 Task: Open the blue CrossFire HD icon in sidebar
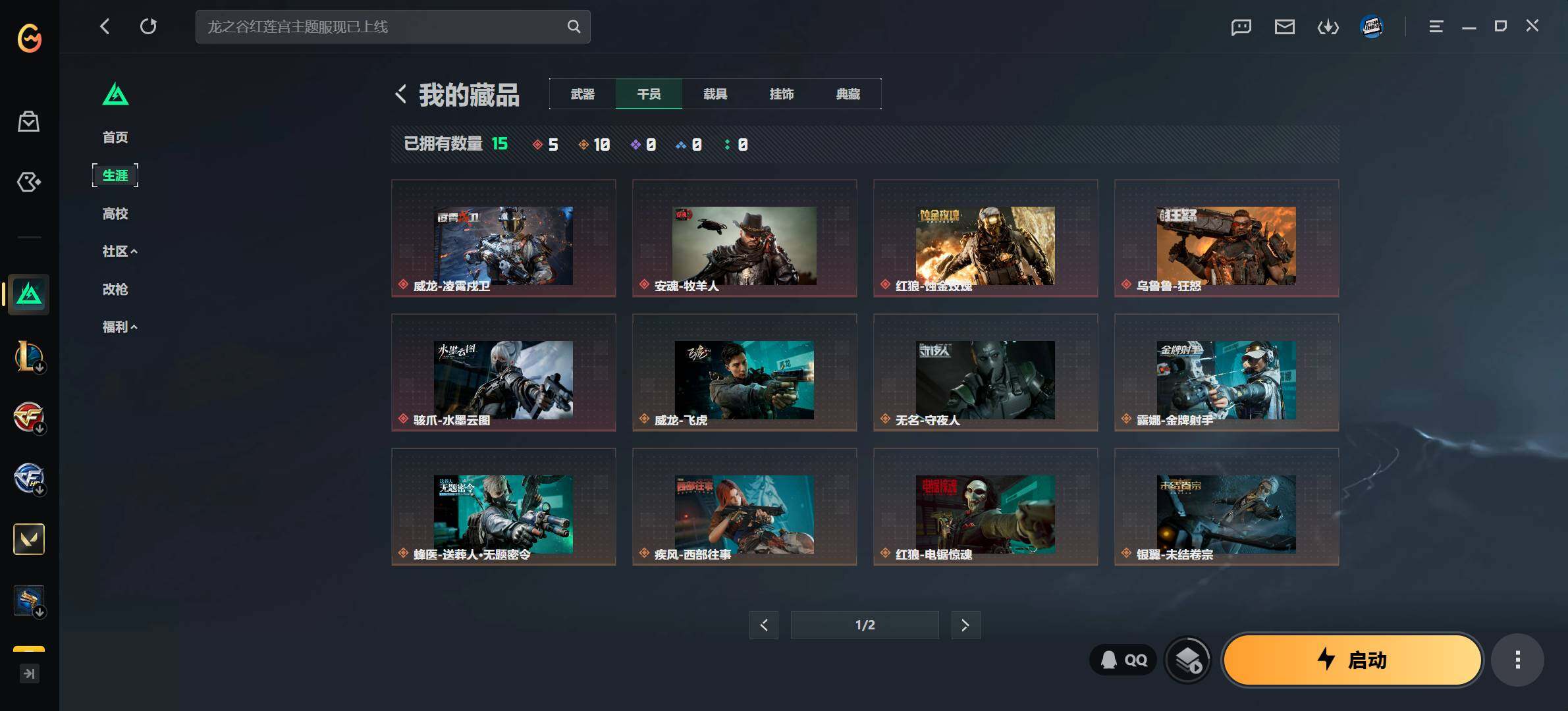pos(29,479)
